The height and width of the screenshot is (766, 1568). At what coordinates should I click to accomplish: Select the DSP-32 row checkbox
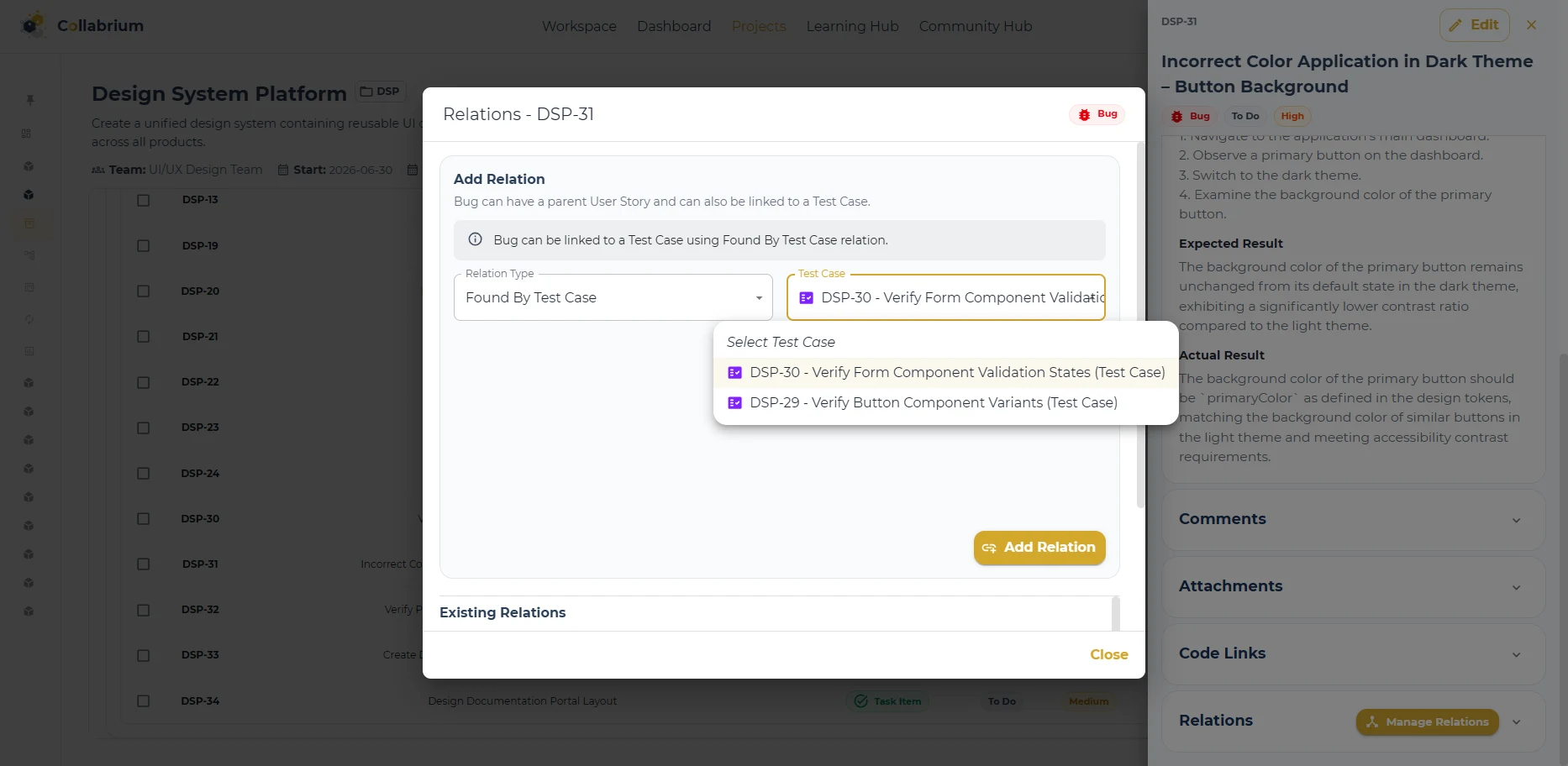pos(144,610)
